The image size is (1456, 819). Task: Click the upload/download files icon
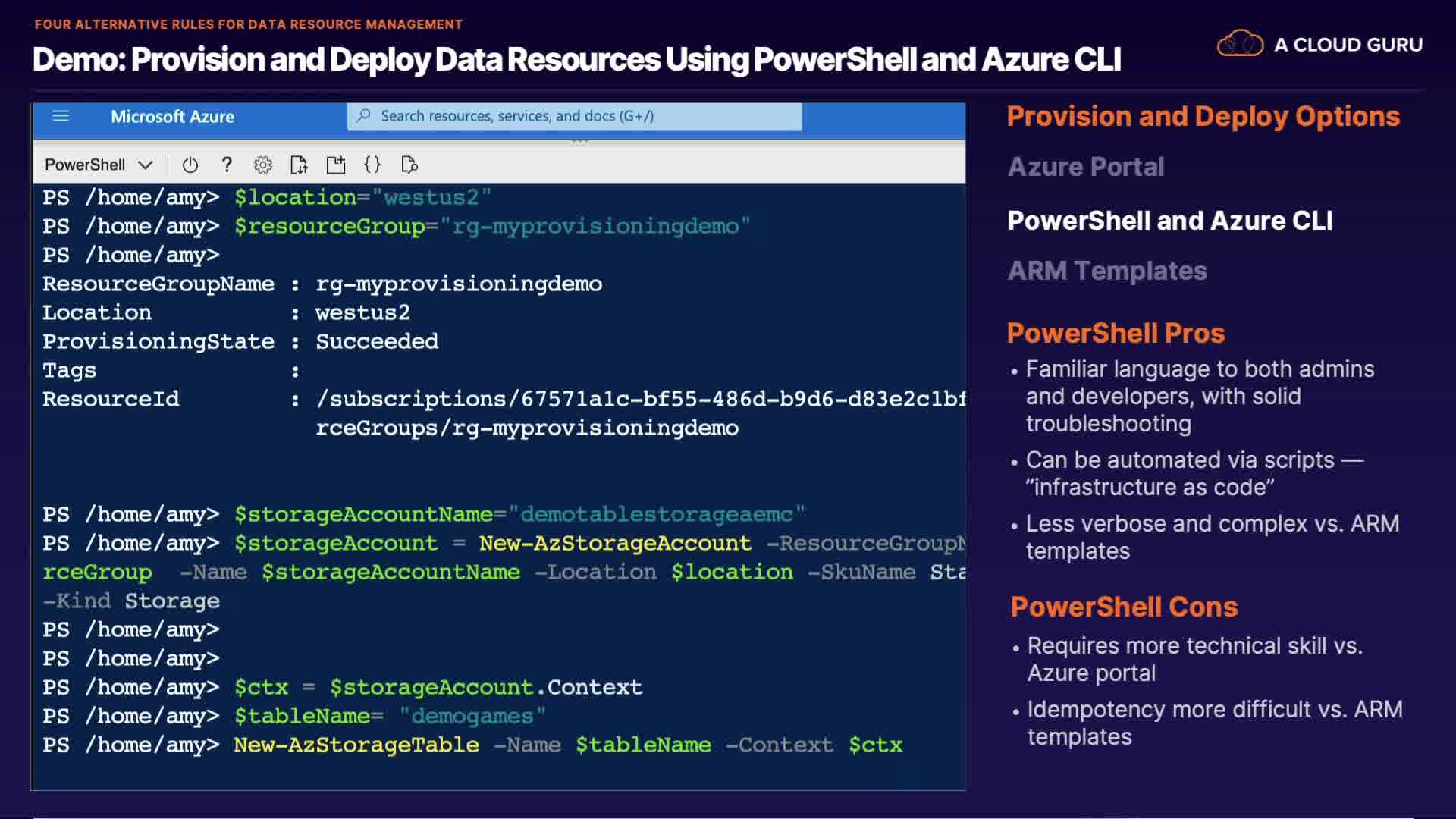299,165
